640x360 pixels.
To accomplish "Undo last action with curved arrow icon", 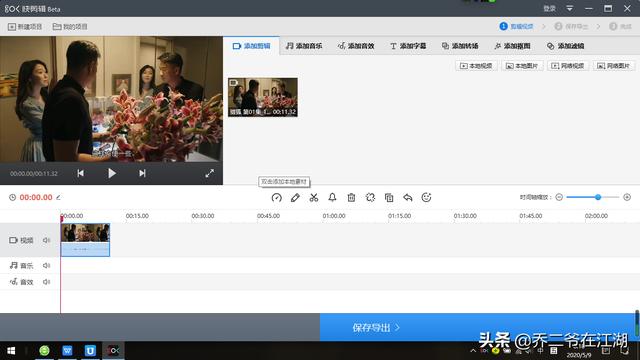I will [407, 198].
